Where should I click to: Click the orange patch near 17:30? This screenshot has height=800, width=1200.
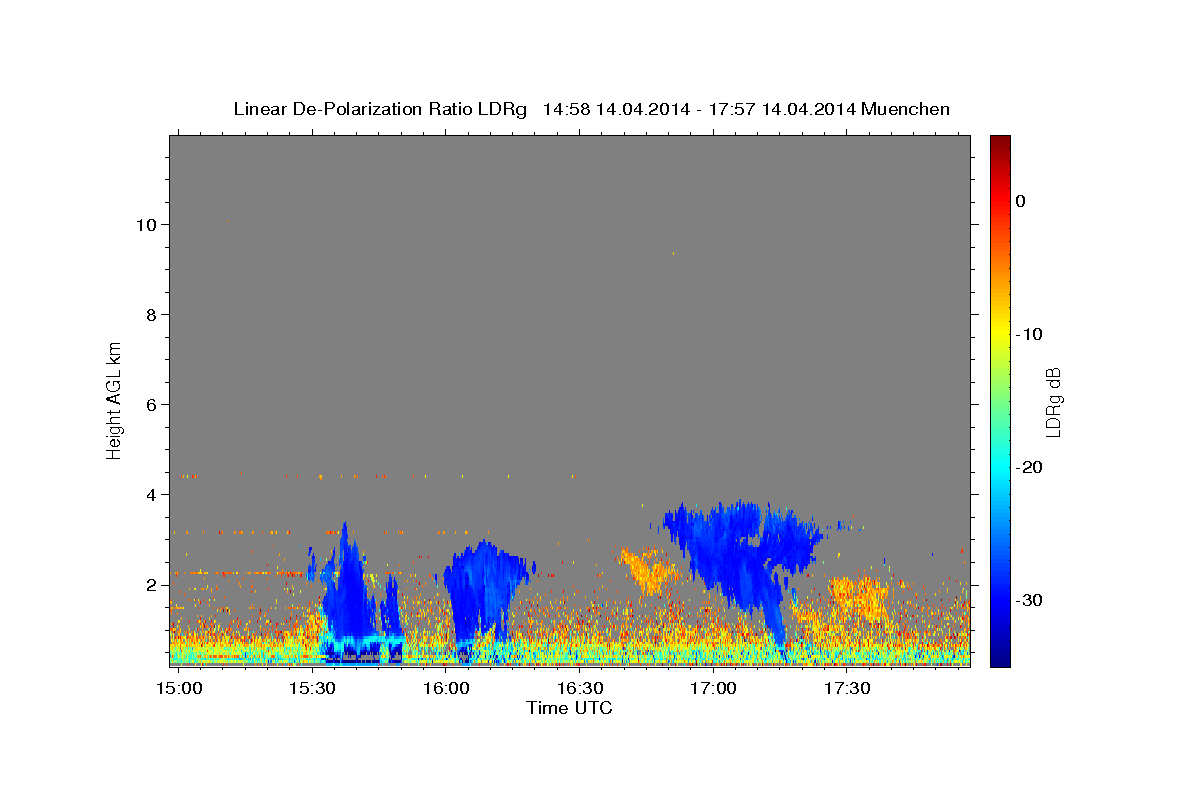click(x=858, y=598)
